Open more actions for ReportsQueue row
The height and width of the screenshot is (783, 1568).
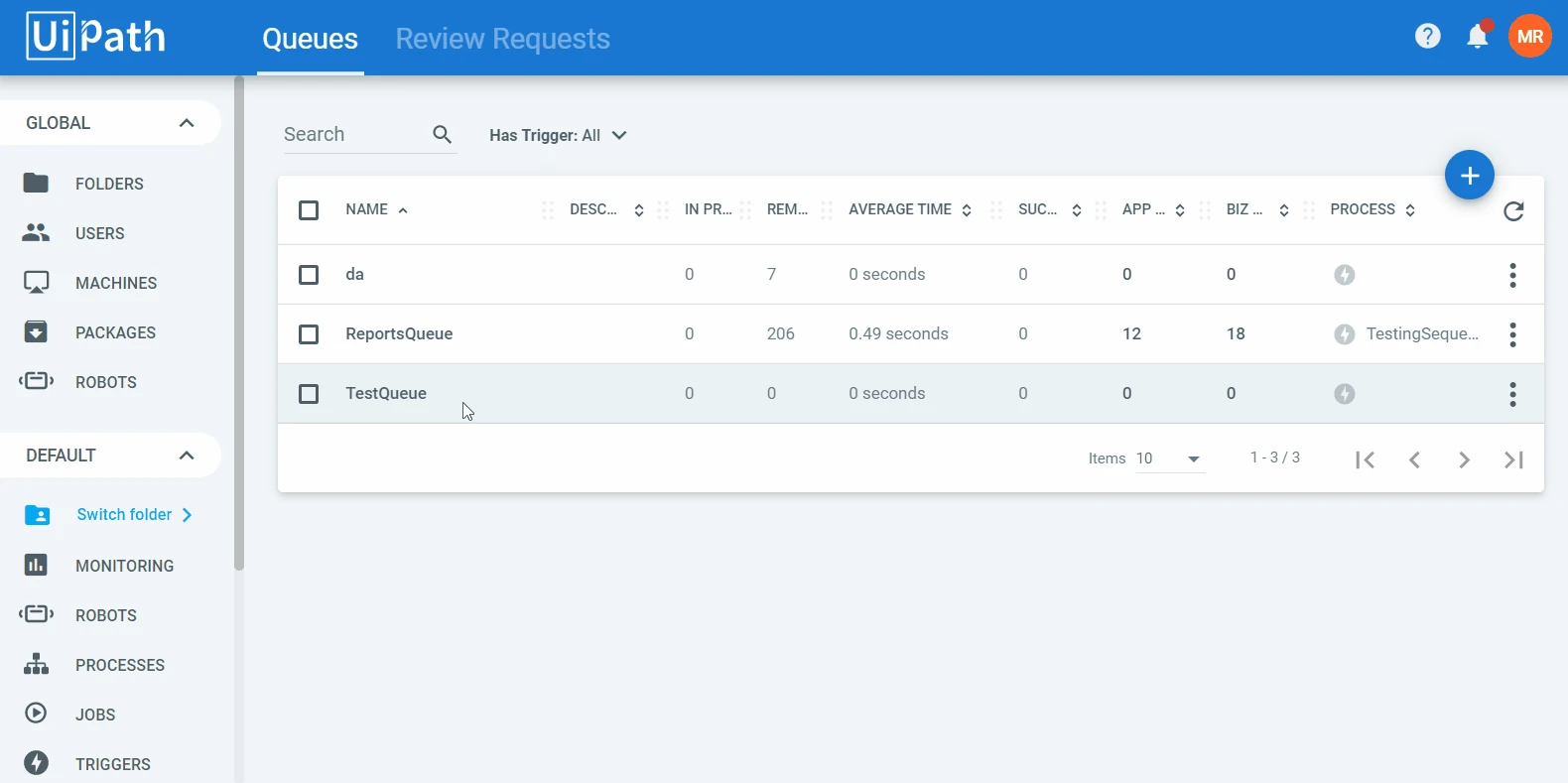tap(1512, 334)
